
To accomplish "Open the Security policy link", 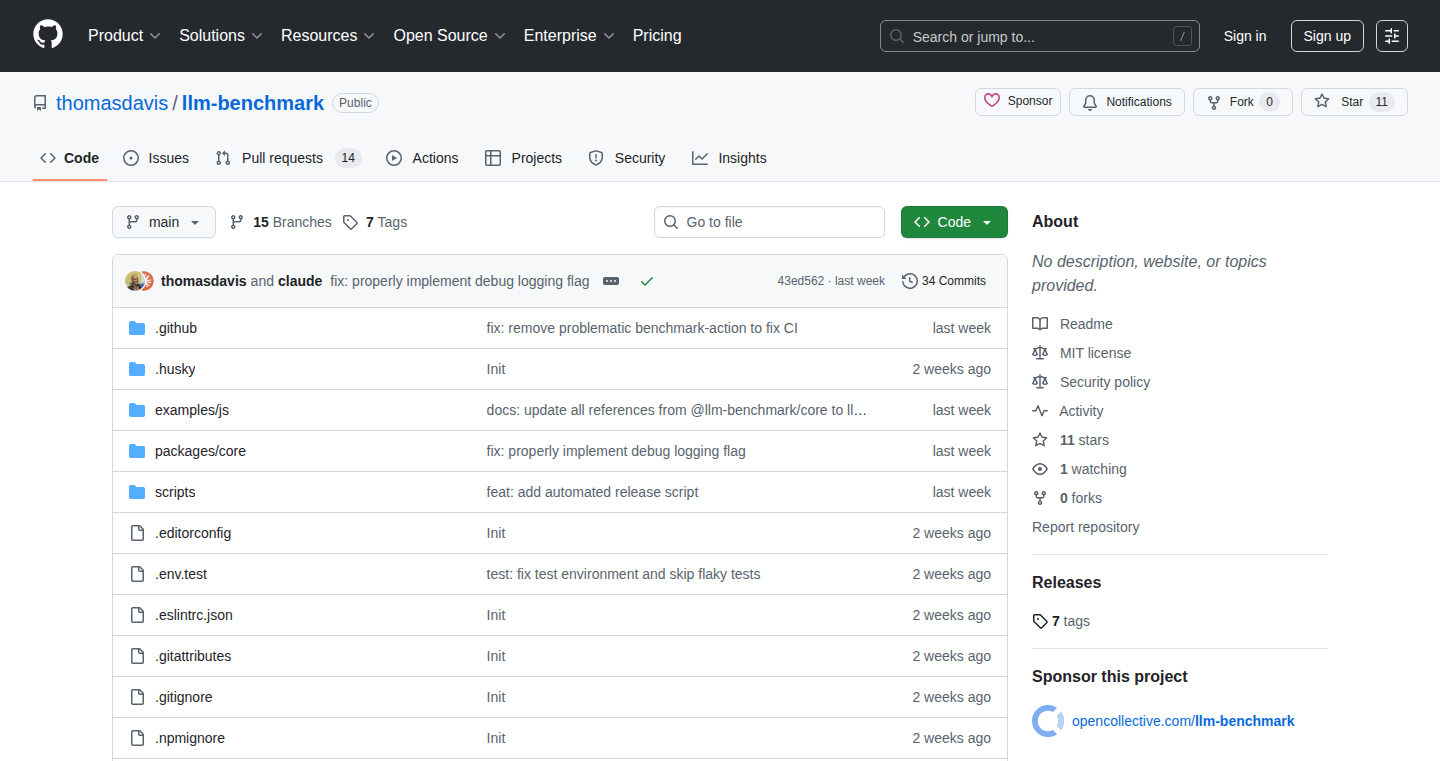I will click(1091, 382).
